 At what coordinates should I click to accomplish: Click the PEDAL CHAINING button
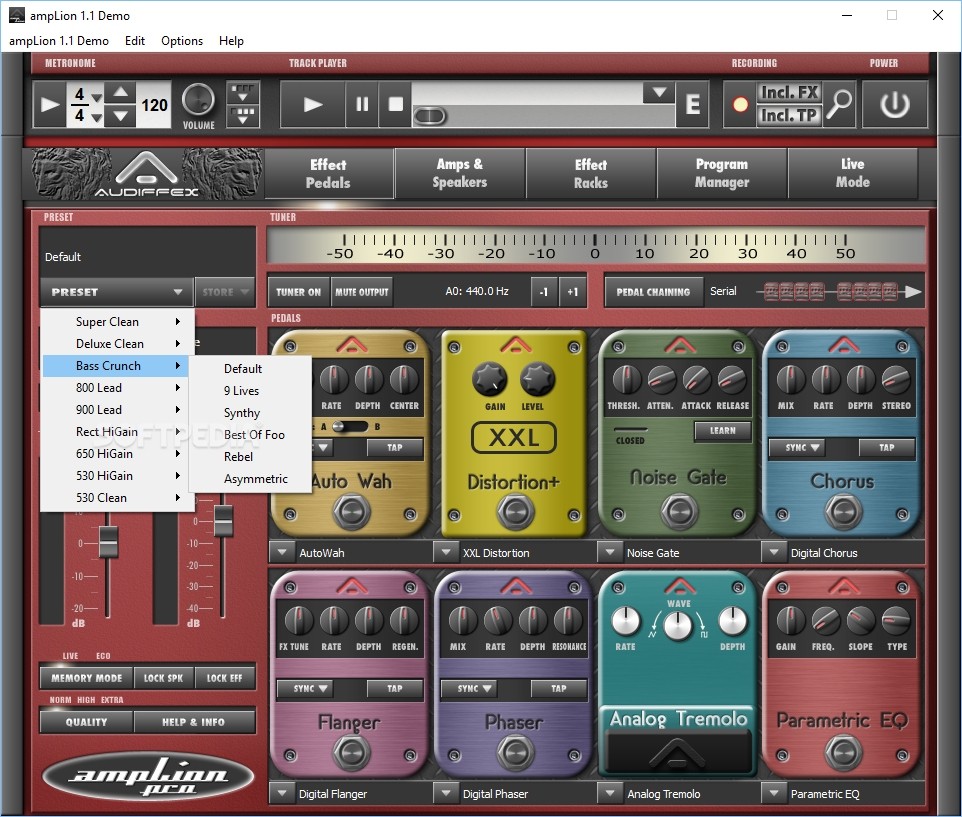[653, 292]
